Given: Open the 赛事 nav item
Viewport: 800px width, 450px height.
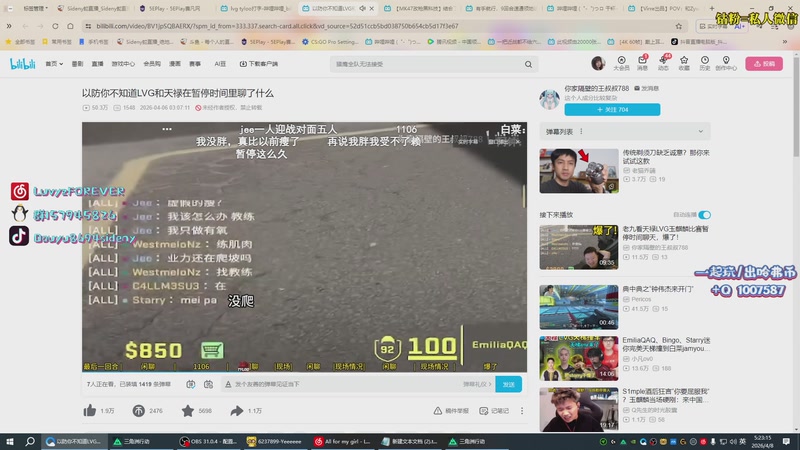Looking at the screenshot, I should click(195, 64).
